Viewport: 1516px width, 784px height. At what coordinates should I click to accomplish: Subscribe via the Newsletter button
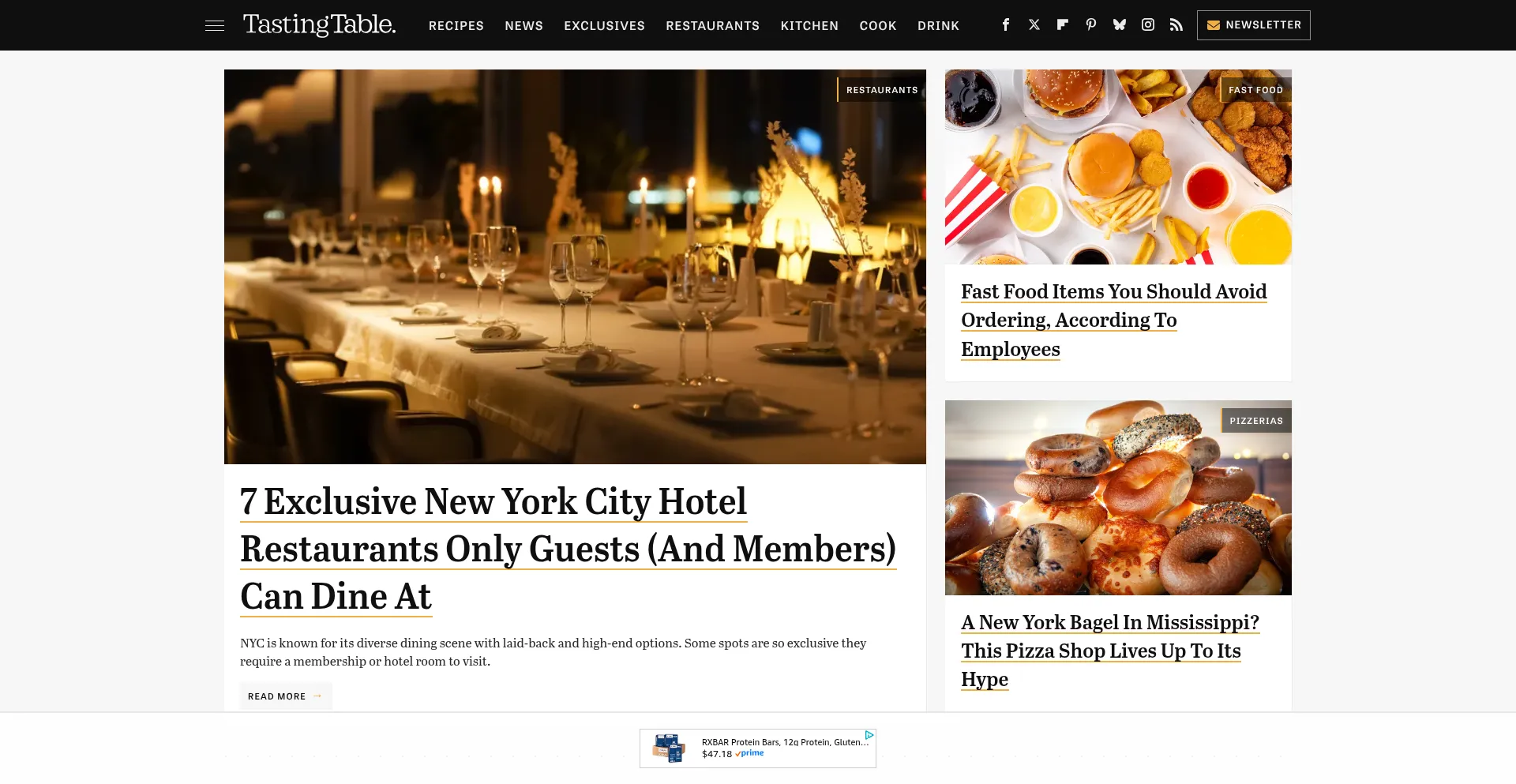point(1253,25)
